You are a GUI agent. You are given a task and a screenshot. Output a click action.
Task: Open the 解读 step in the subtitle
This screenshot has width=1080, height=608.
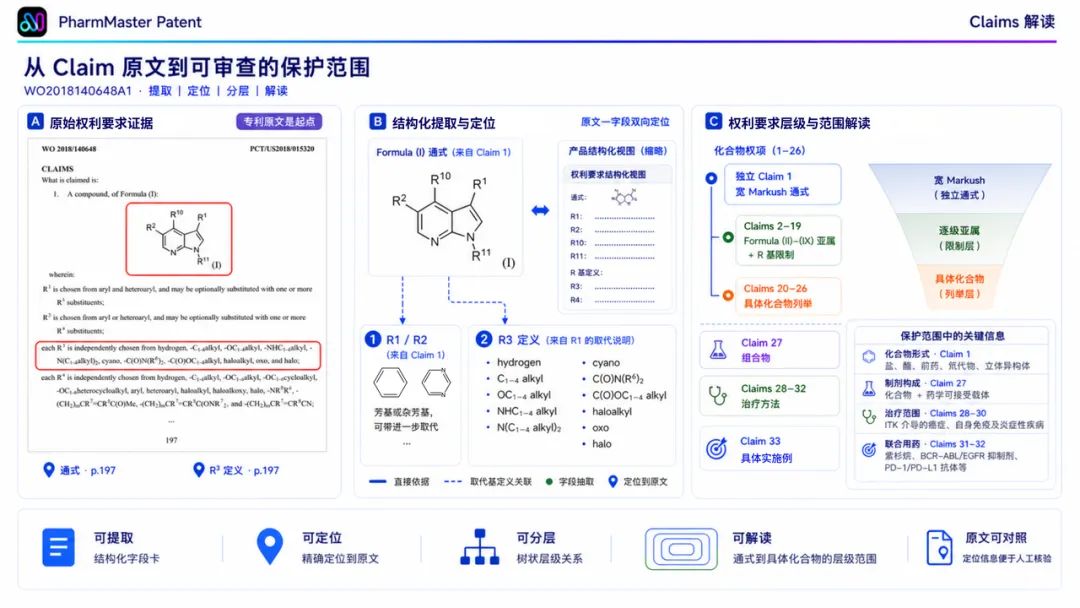[276, 91]
